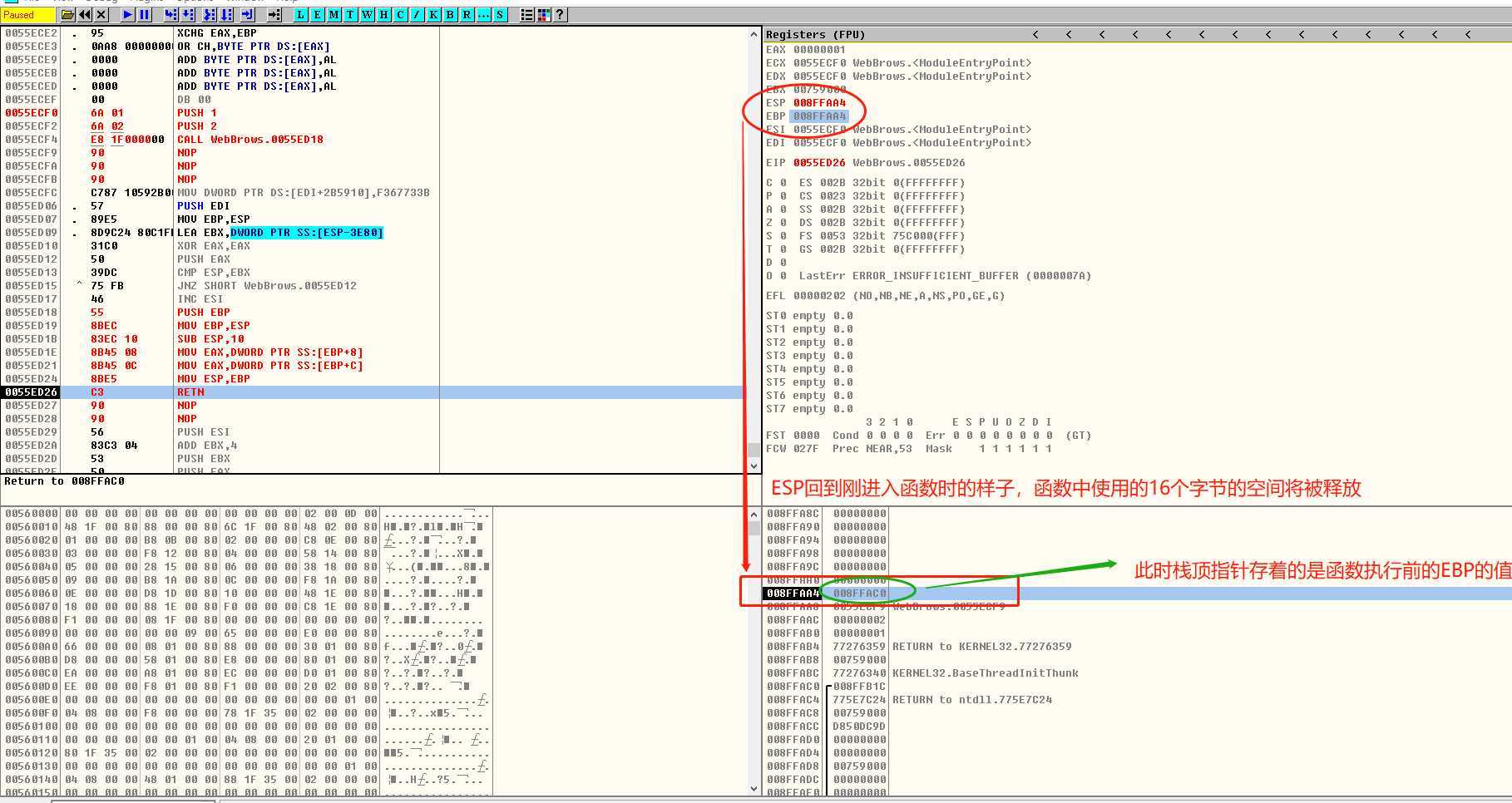
Task: Click the Step Over toolbar icon
Action: (188, 14)
